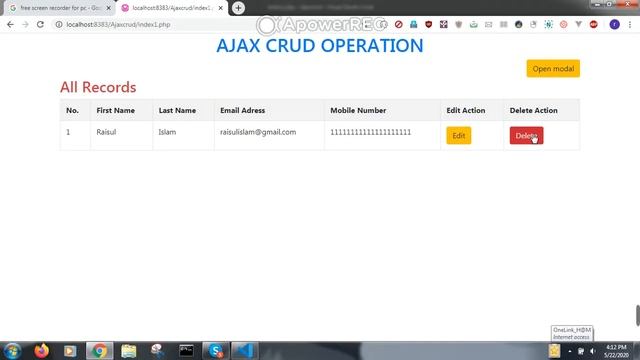Screen dimensions: 640x360
Task: Open File Explorer folder from taskbar
Action: coord(129,351)
